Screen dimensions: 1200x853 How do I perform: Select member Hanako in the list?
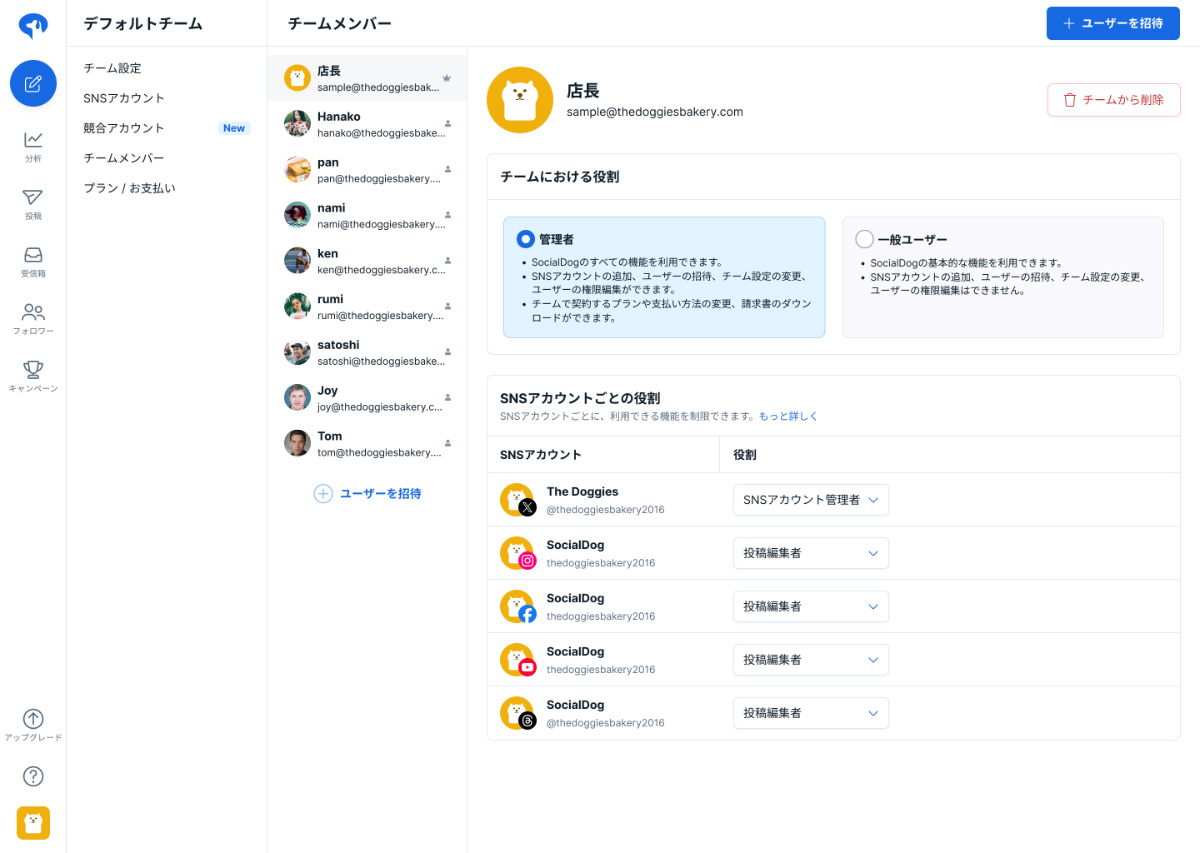pyautogui.click(x=367, y=124)
